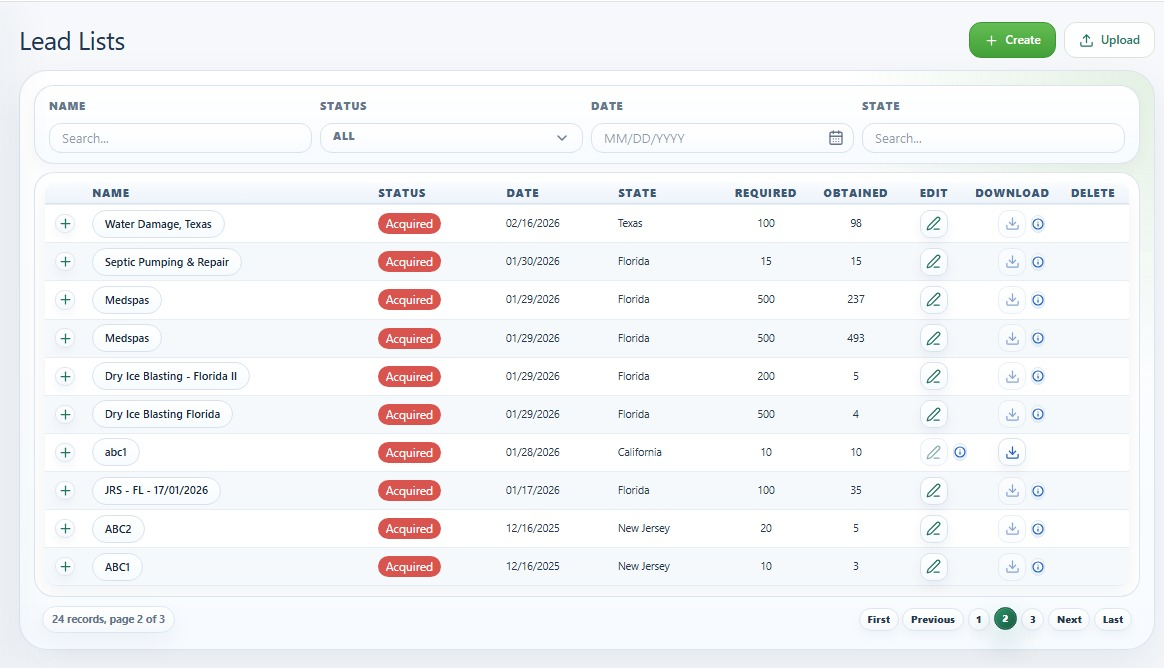Viewport: 1164px width, 668px height.
Task: Click edit pencil for JRS - FL - 17/01/2026
Action: 933,491
